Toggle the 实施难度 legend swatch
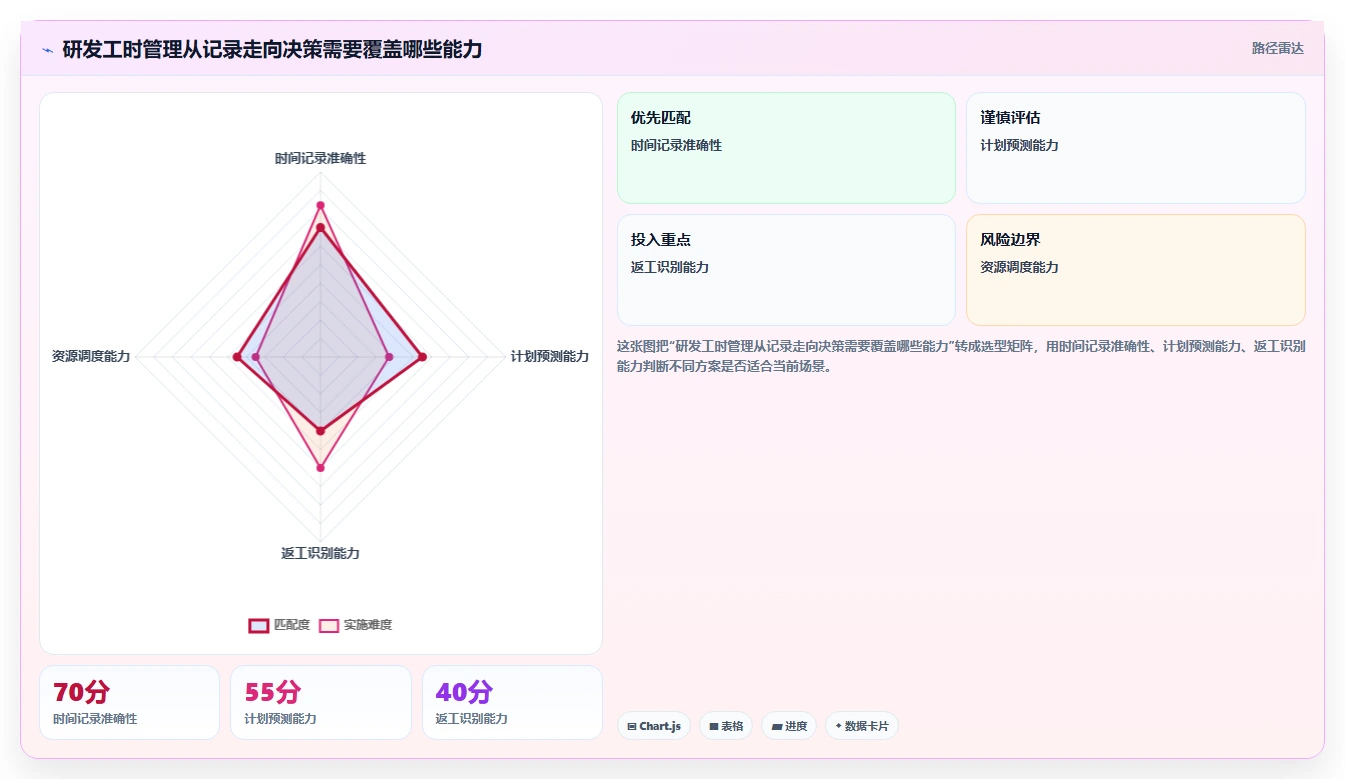Screen dimensions: 1345x779 tap(329, 625)
